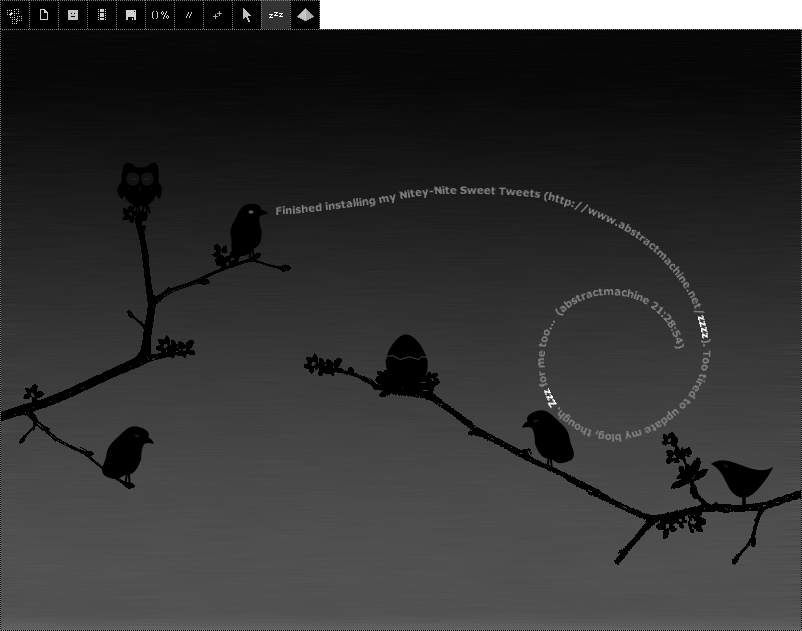Click the sleeping owl silhouette

[141, 182]
